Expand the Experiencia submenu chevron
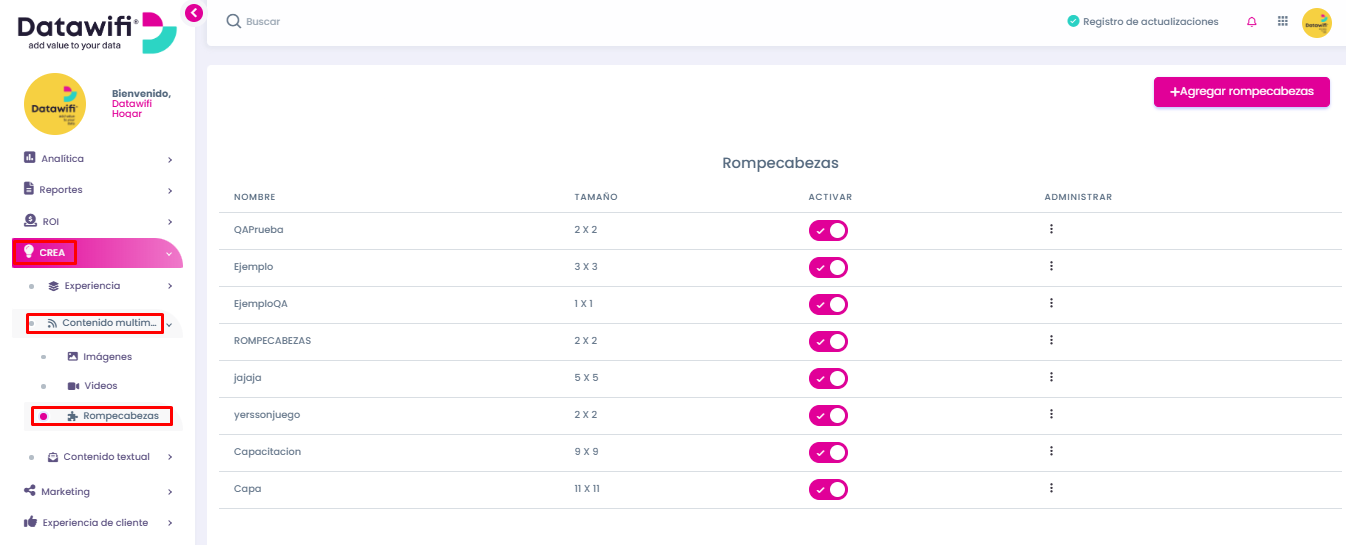Viewport: 1346px width, 545px height. click(x=170, y=286)
